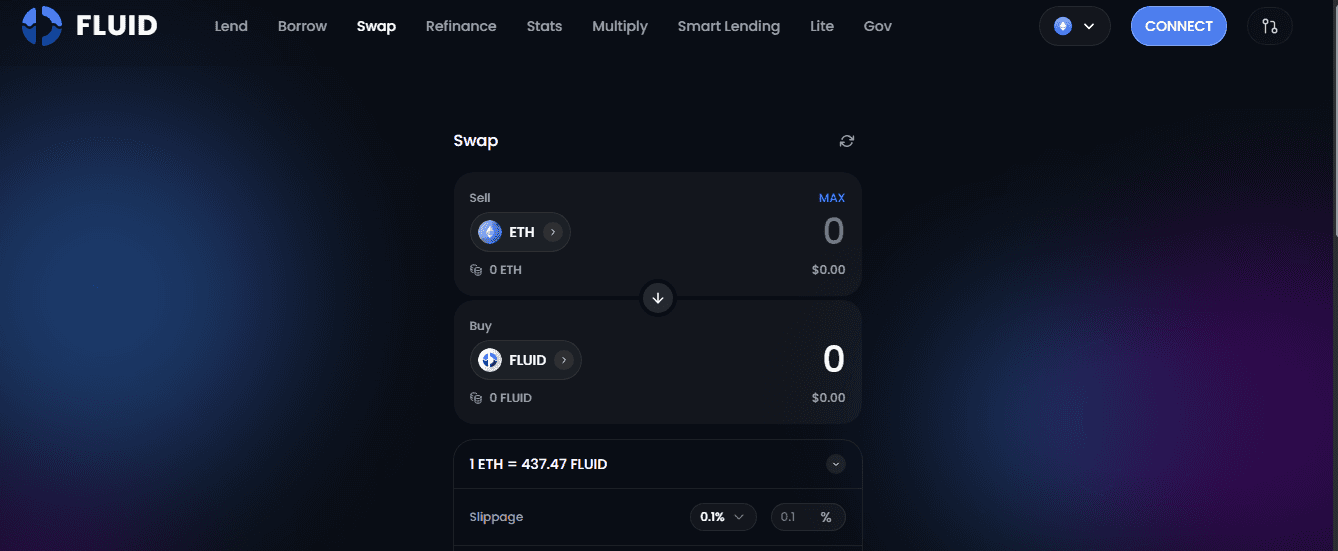Open the ETH sell token selector
Image resolution: width=1338 pixels, height=551 pixels.
click(520, 232)
